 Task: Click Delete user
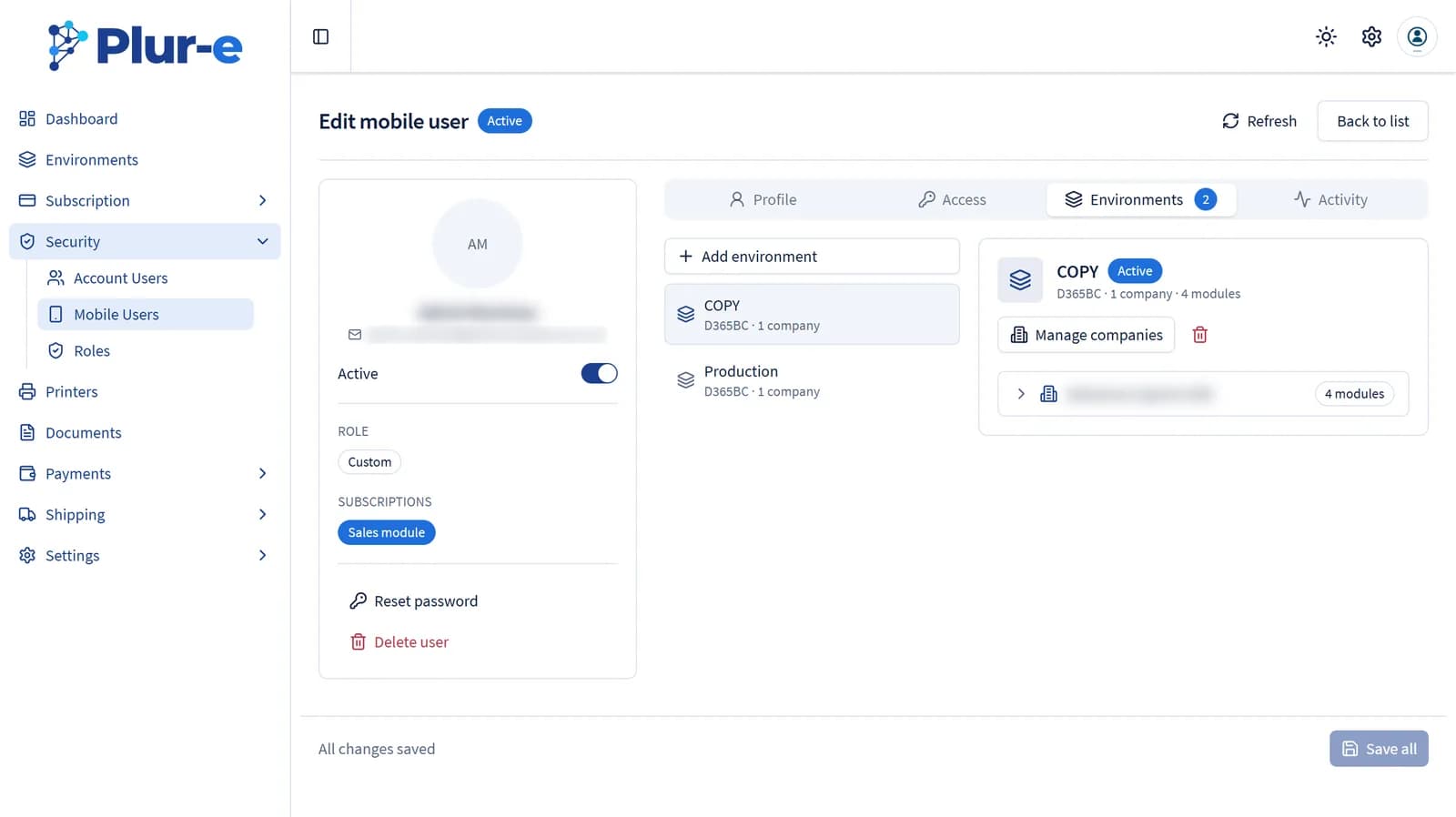pos(399,642)
